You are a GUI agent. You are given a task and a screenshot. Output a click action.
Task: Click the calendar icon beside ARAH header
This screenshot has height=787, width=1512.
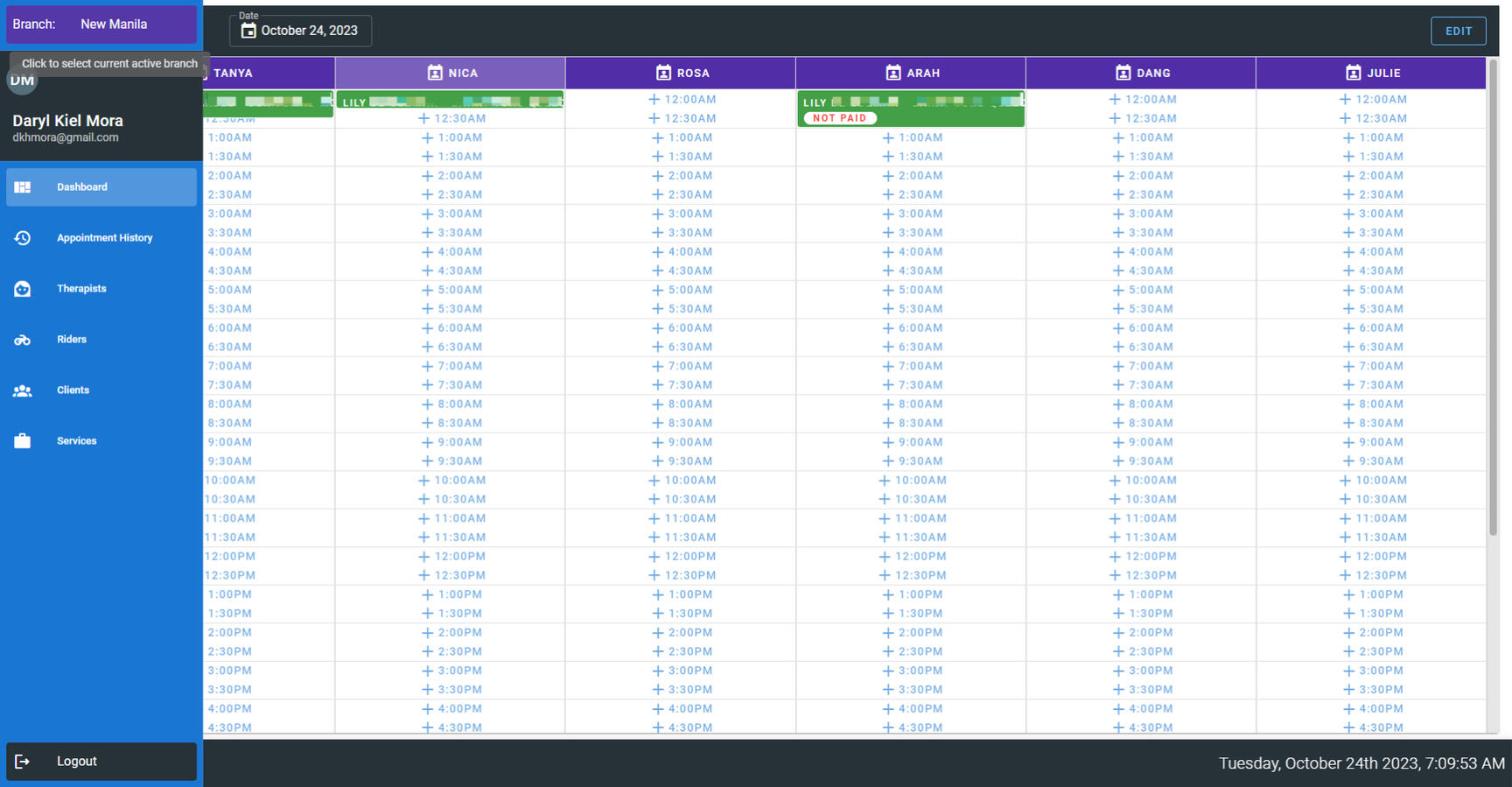click(892, 73)
